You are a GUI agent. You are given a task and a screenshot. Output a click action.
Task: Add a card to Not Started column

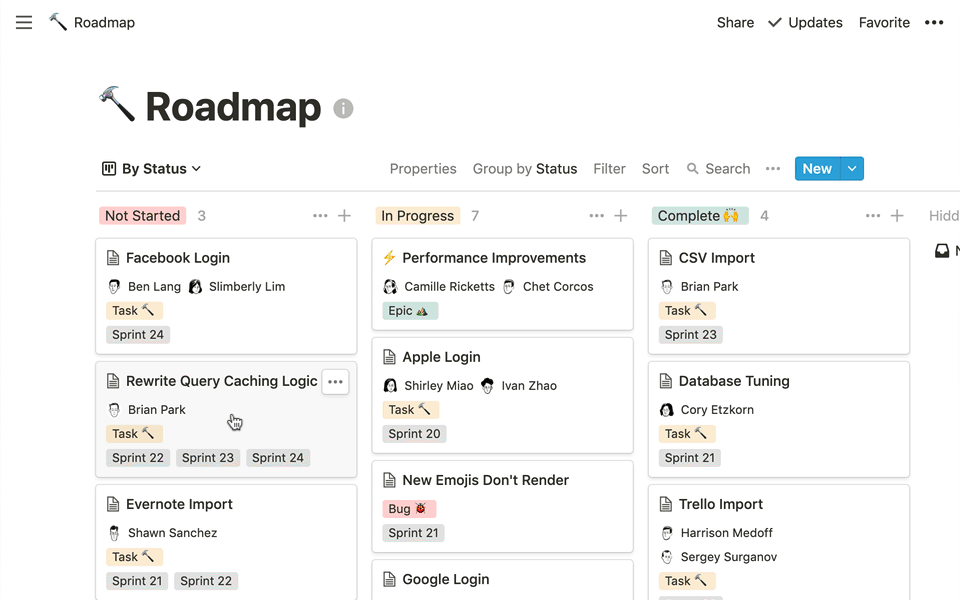click(344, 216)
